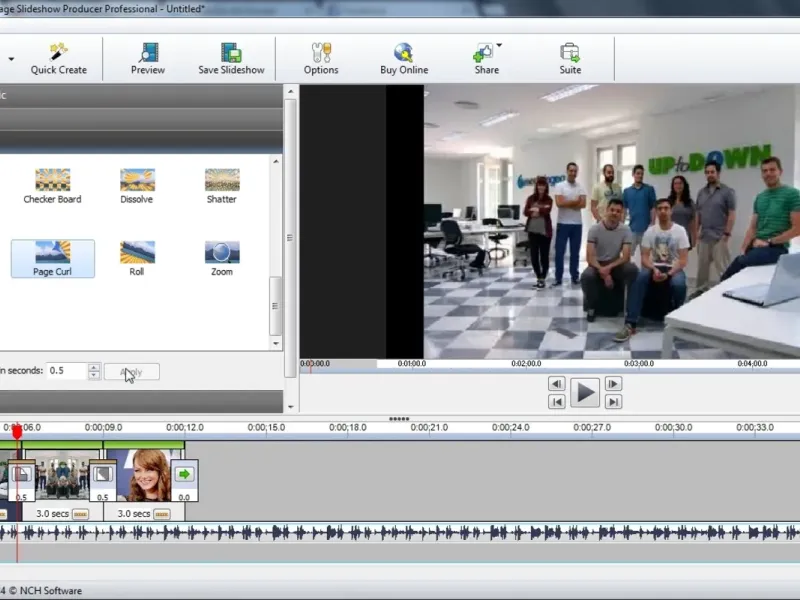
Task: Open the slideshow Preview
Action: (148, 52)
